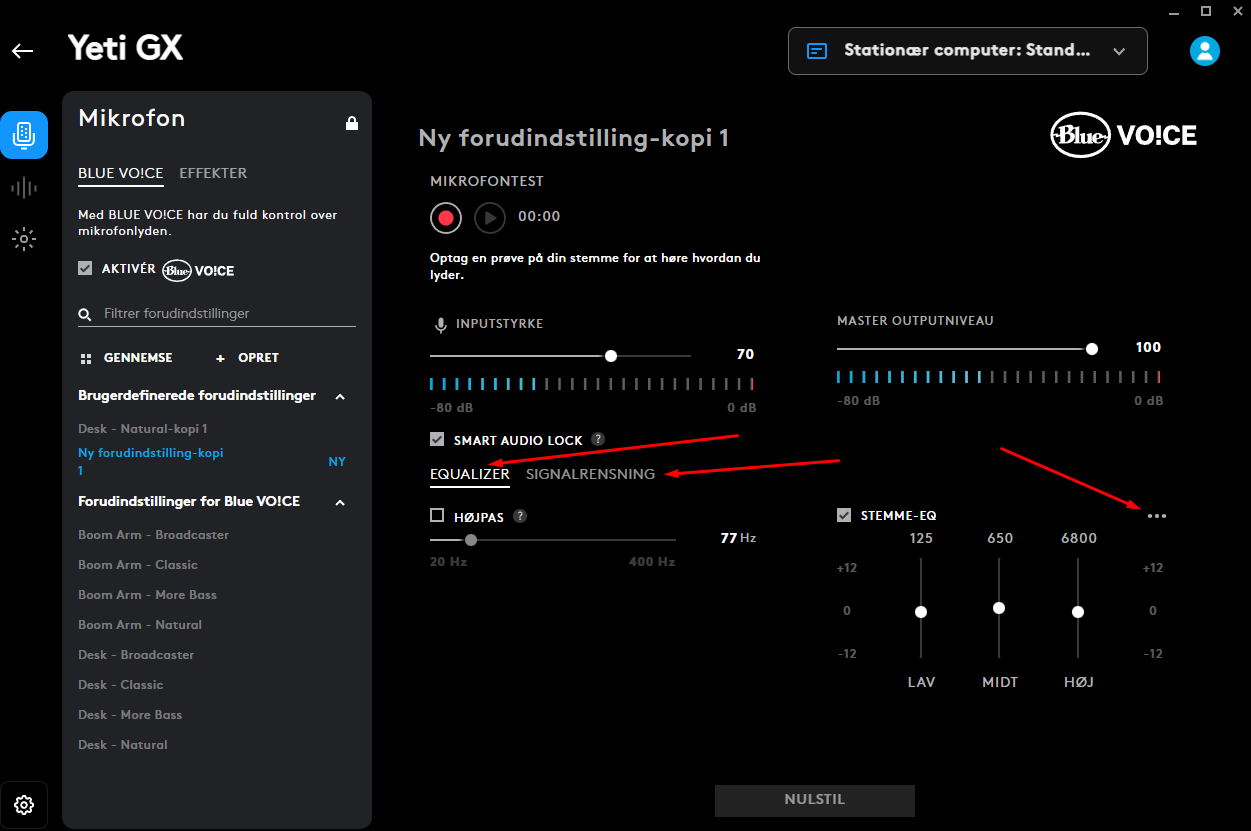Click the GENNEMSE browse button
1251x831 pixels.
(126, 358)
